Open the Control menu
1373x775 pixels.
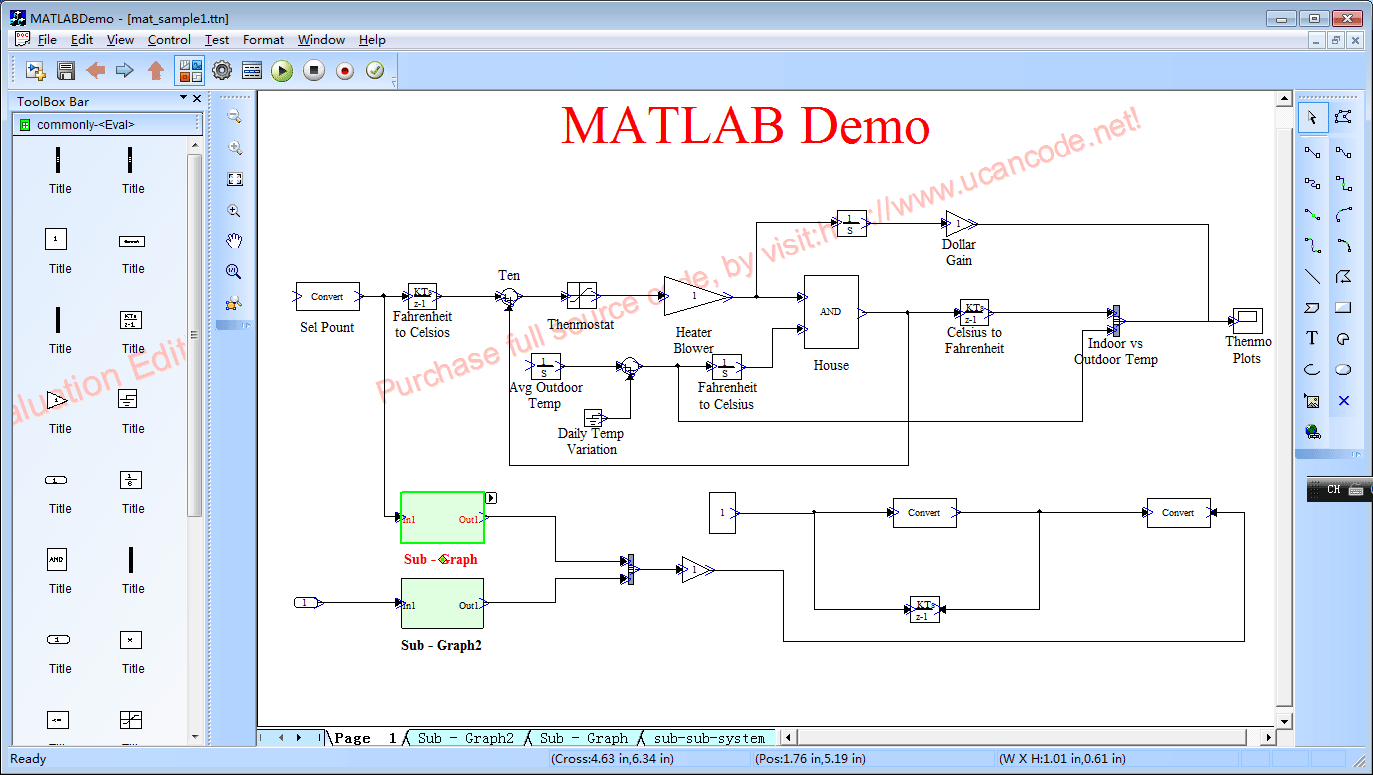click(169, 40)
